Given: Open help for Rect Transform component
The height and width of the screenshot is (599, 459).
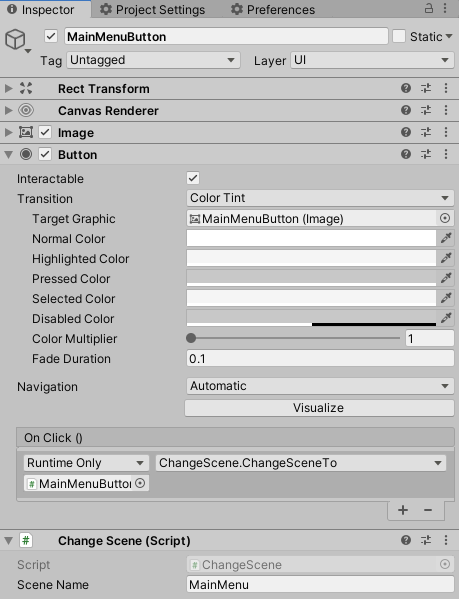Looking at the screenshot, I should coord(406,88).
